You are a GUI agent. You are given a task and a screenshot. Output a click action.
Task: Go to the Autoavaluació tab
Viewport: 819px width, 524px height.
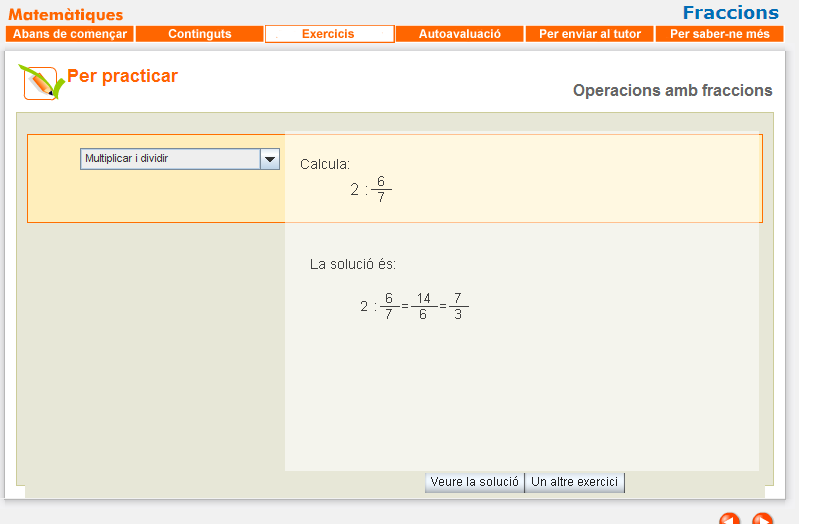(459, 34)
